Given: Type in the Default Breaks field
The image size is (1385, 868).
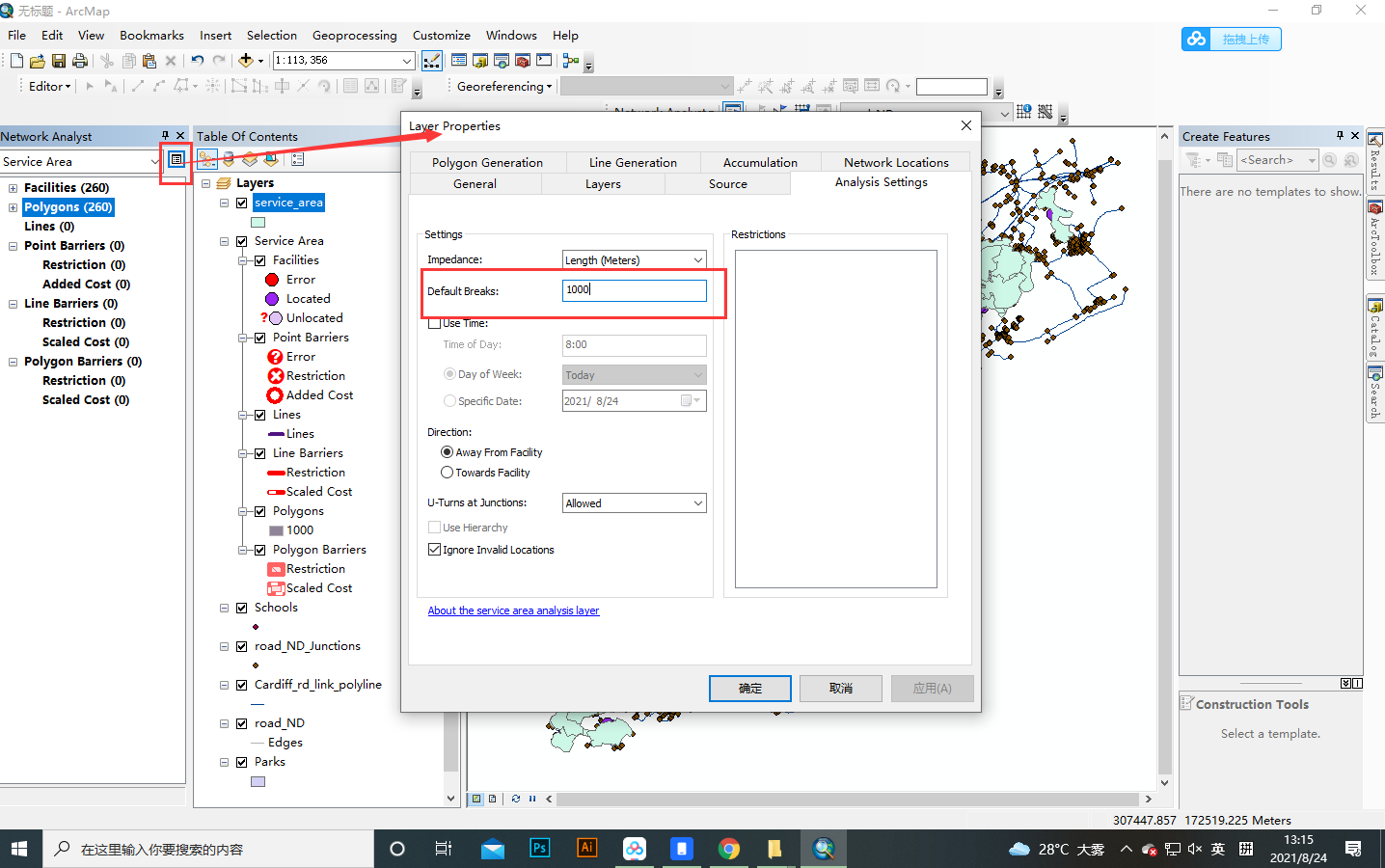Looking at the screenshot, I should tap(634, 289).
